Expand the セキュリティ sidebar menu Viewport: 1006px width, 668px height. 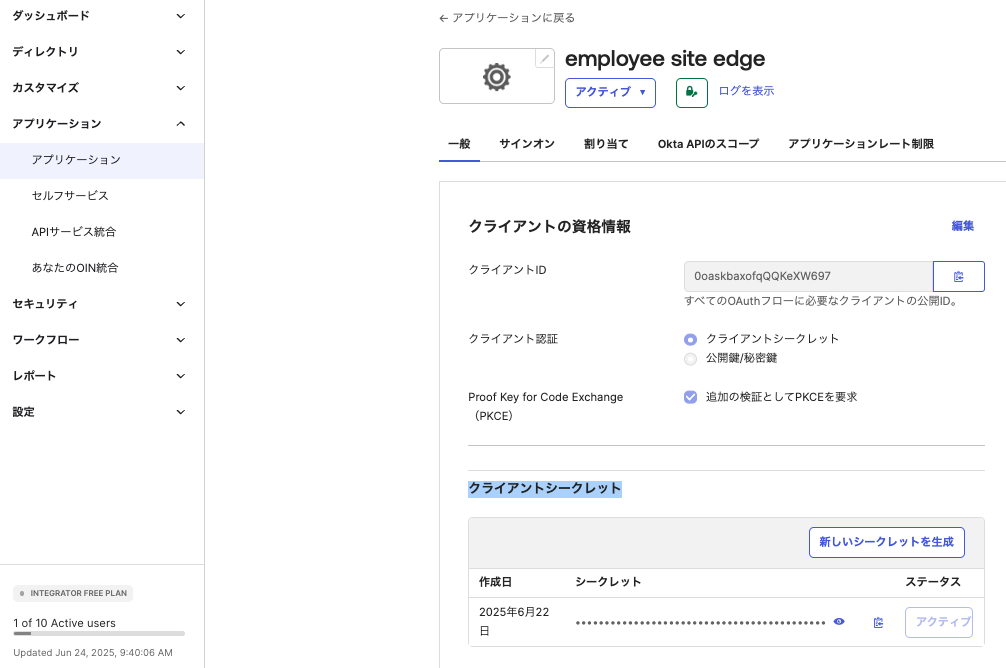tap(100, 303)
